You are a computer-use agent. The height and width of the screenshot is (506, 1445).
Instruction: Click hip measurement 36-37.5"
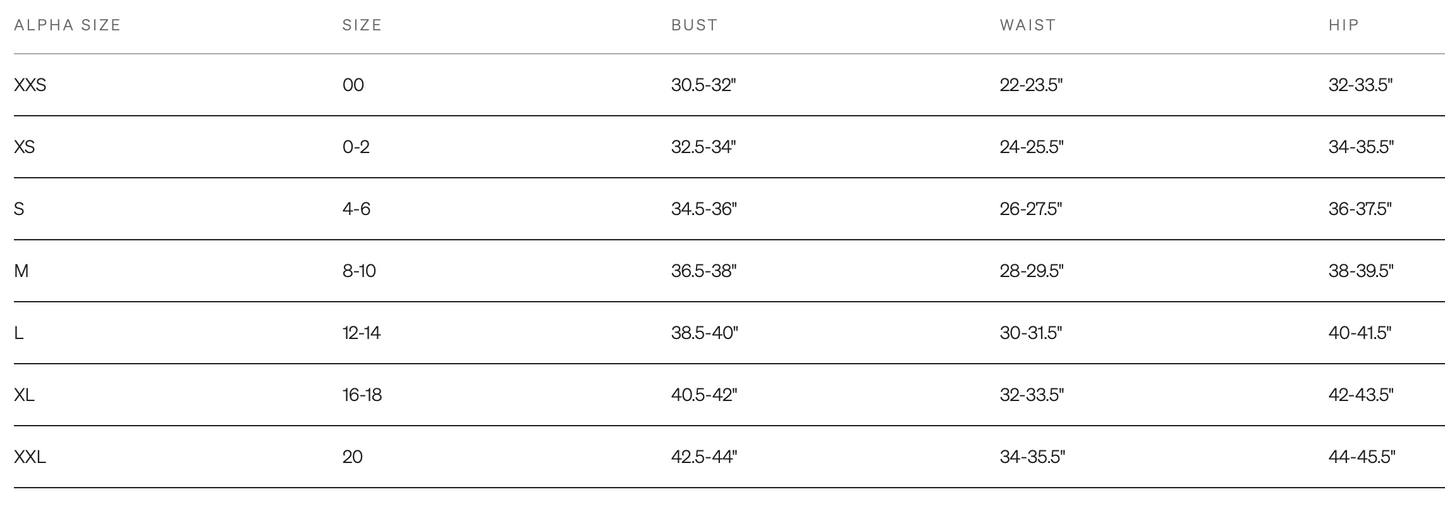click(x=1360, y=209)
